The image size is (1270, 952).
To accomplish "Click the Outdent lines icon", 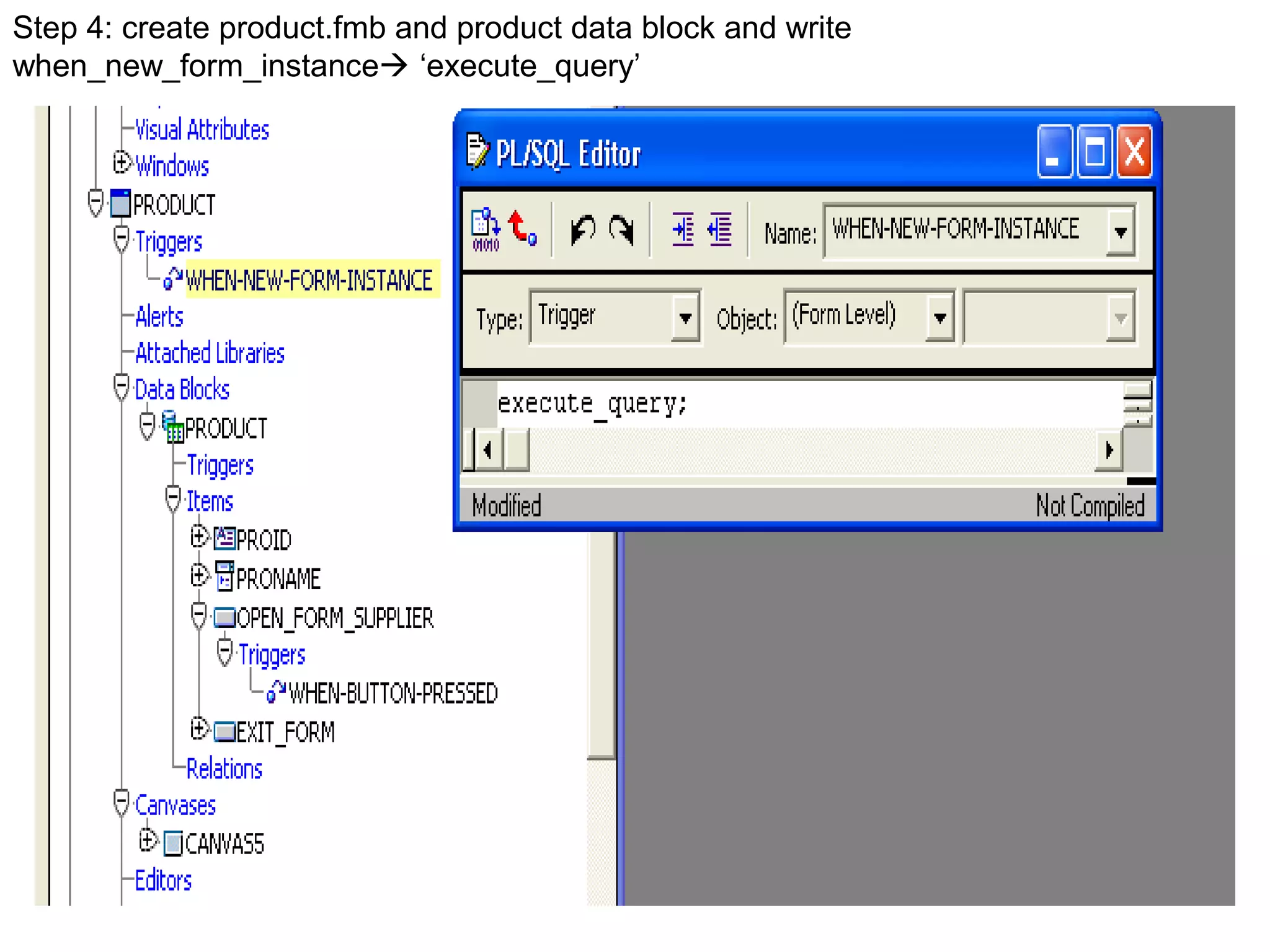I will click(x=721, y=230).
